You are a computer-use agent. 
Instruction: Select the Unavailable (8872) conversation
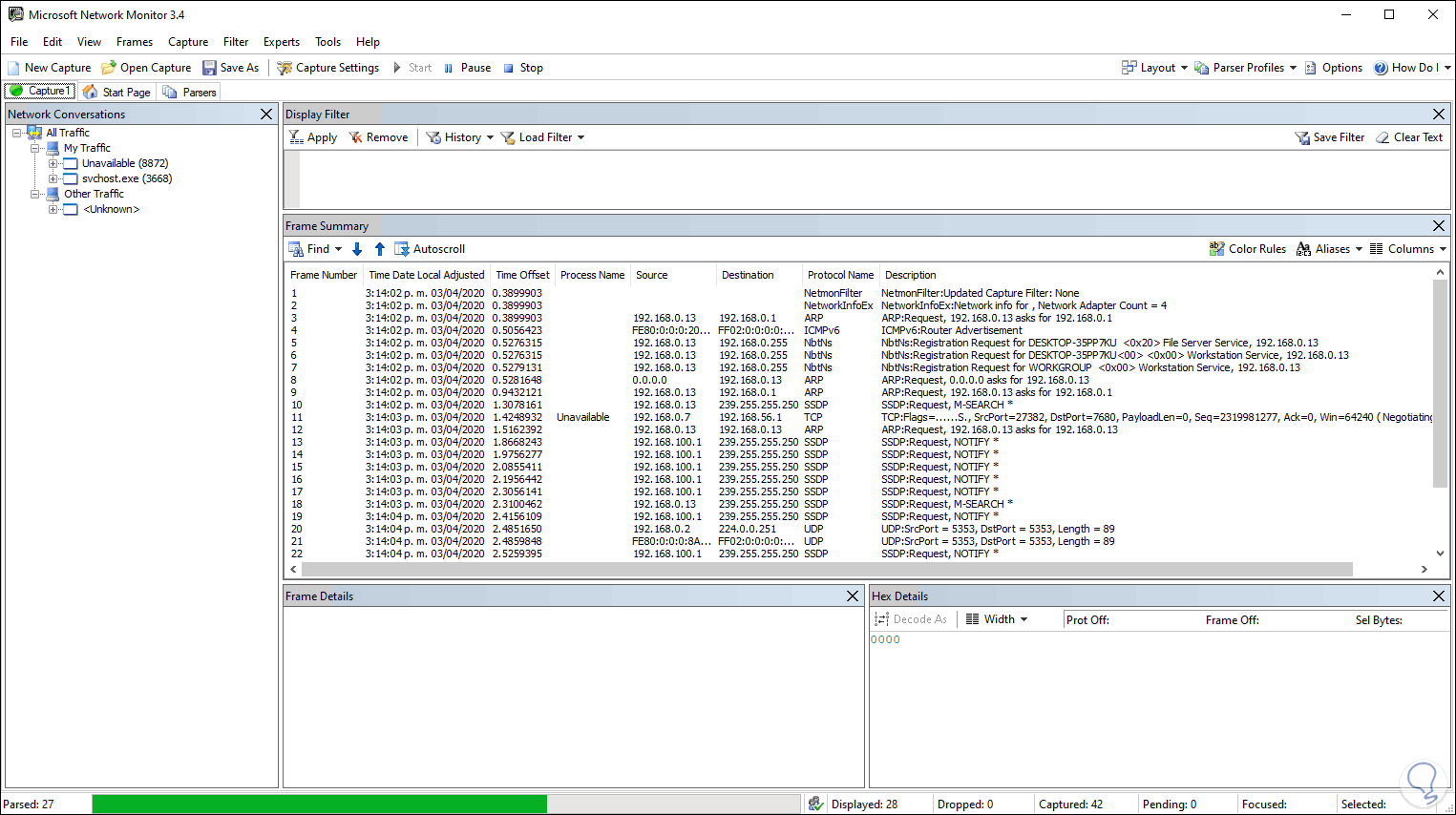pyautogui.click(x=125, y=163)
